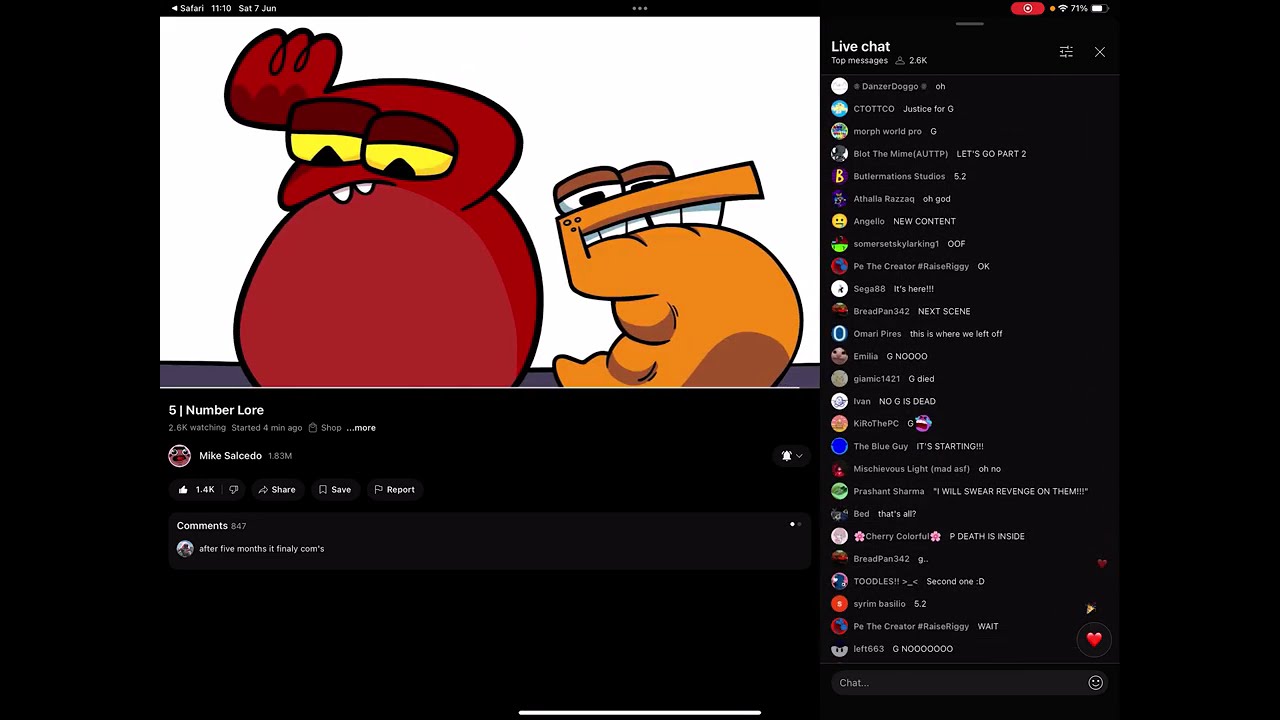1280x720 pixels.
Task: Select message 'Second one :D'
Action: pos(955,581)
